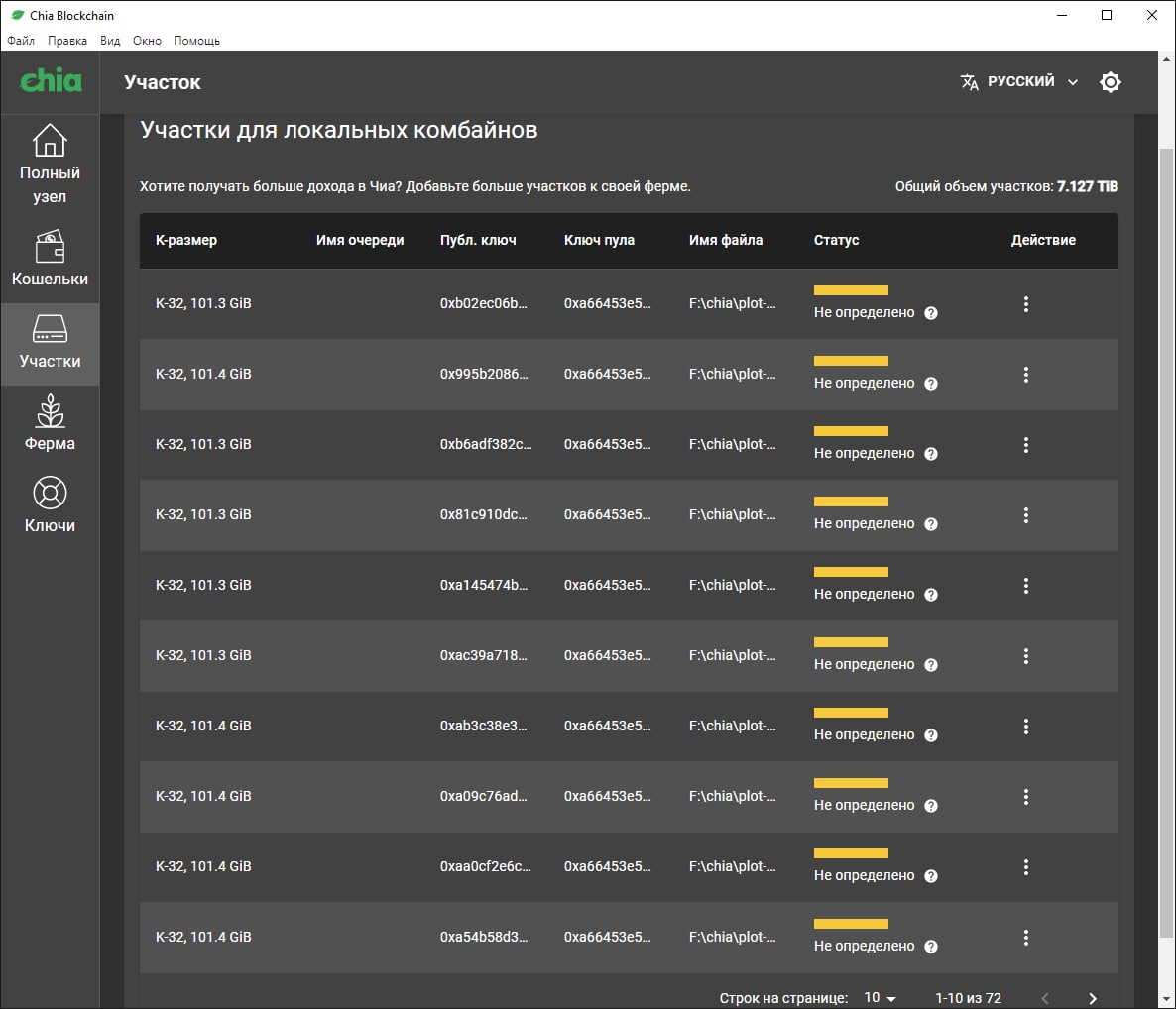The width and height of the screenshot is (1176, 1009).
Task: Open the Окно menu
Action: click(x=147, y=41)
